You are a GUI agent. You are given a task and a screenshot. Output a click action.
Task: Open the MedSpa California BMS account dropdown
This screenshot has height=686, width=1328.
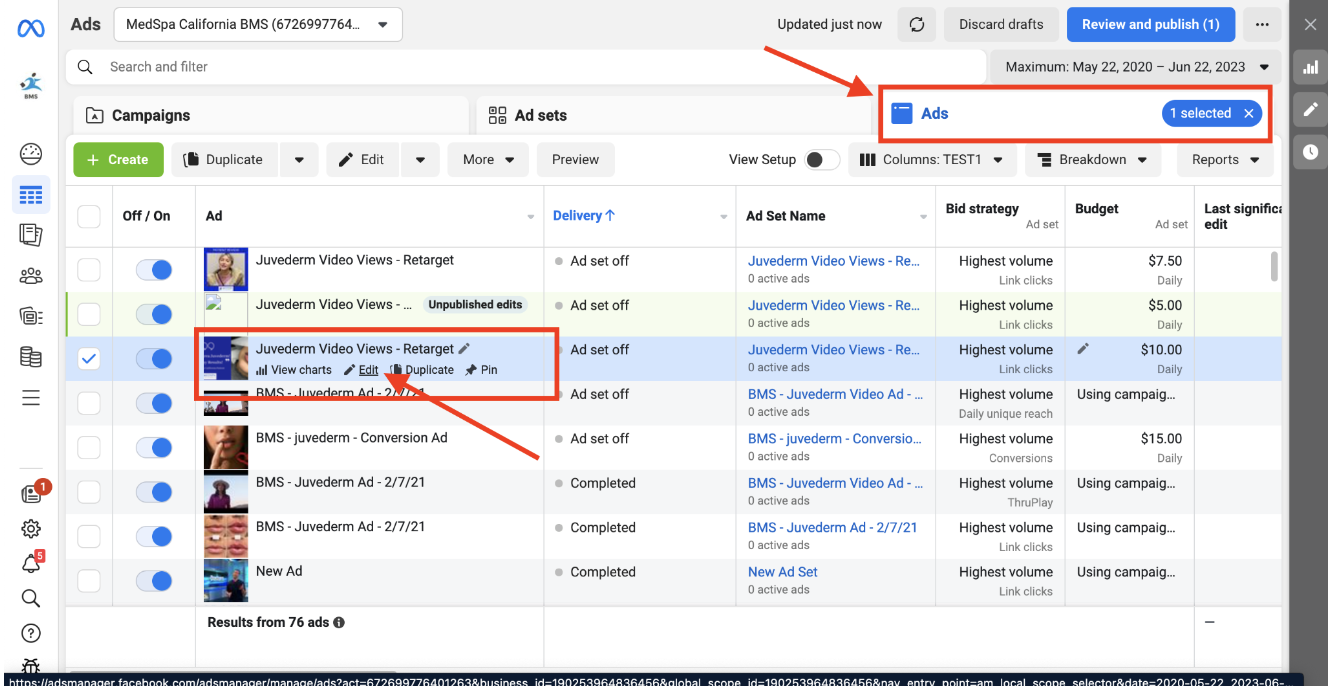pyautogui.click(x=258, y=25)
